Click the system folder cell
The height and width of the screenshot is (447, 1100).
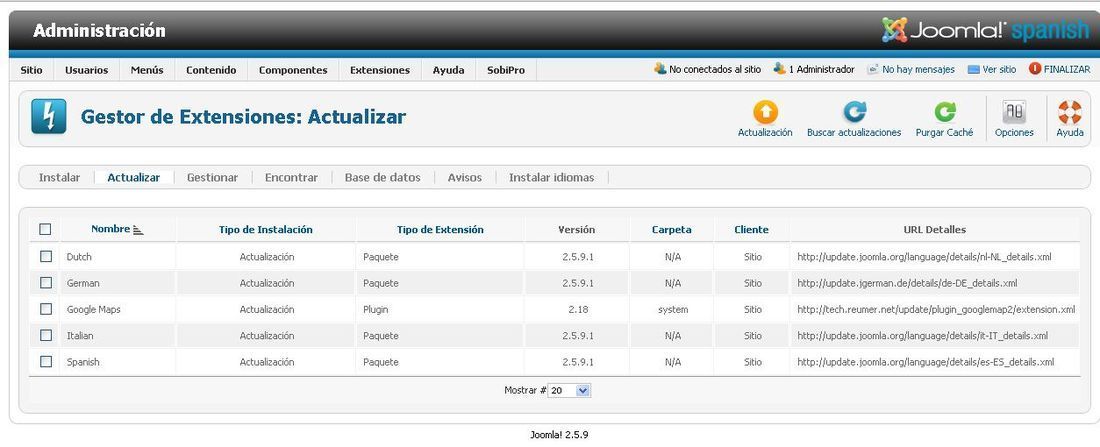pyautogui.click(x=673, y=309)
